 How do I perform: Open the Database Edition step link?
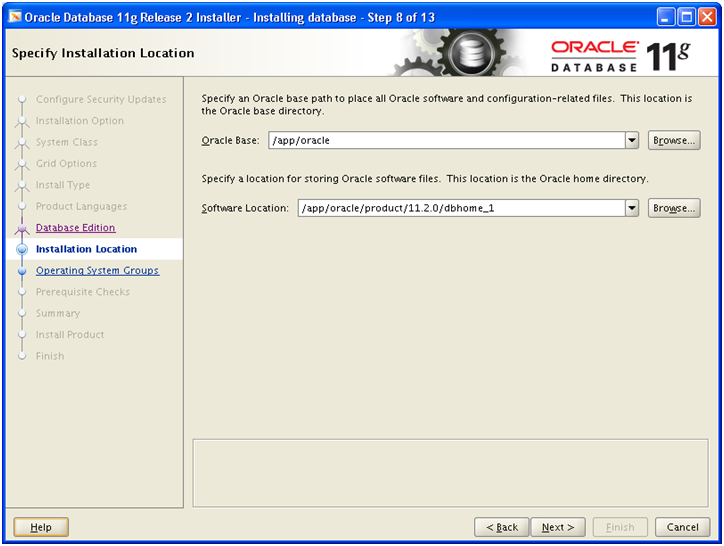(76, 228)
